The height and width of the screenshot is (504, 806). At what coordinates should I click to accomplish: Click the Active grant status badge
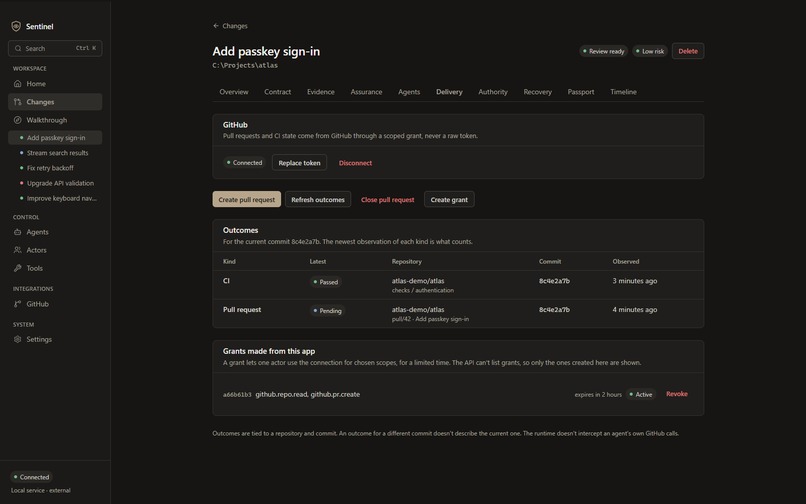tap(641, 394)
